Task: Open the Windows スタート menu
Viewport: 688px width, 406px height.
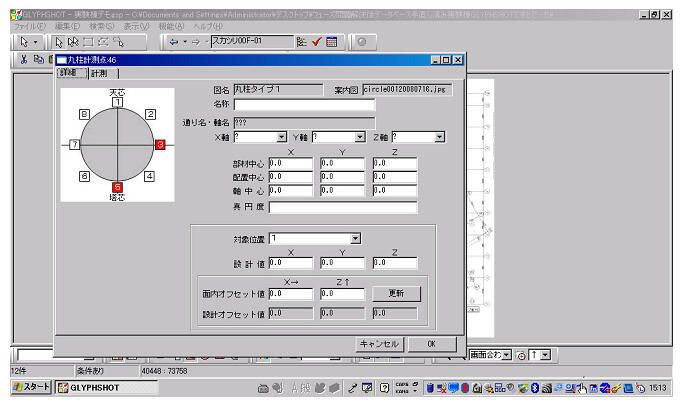Action: pyautogui.click(x=31, y=387)
